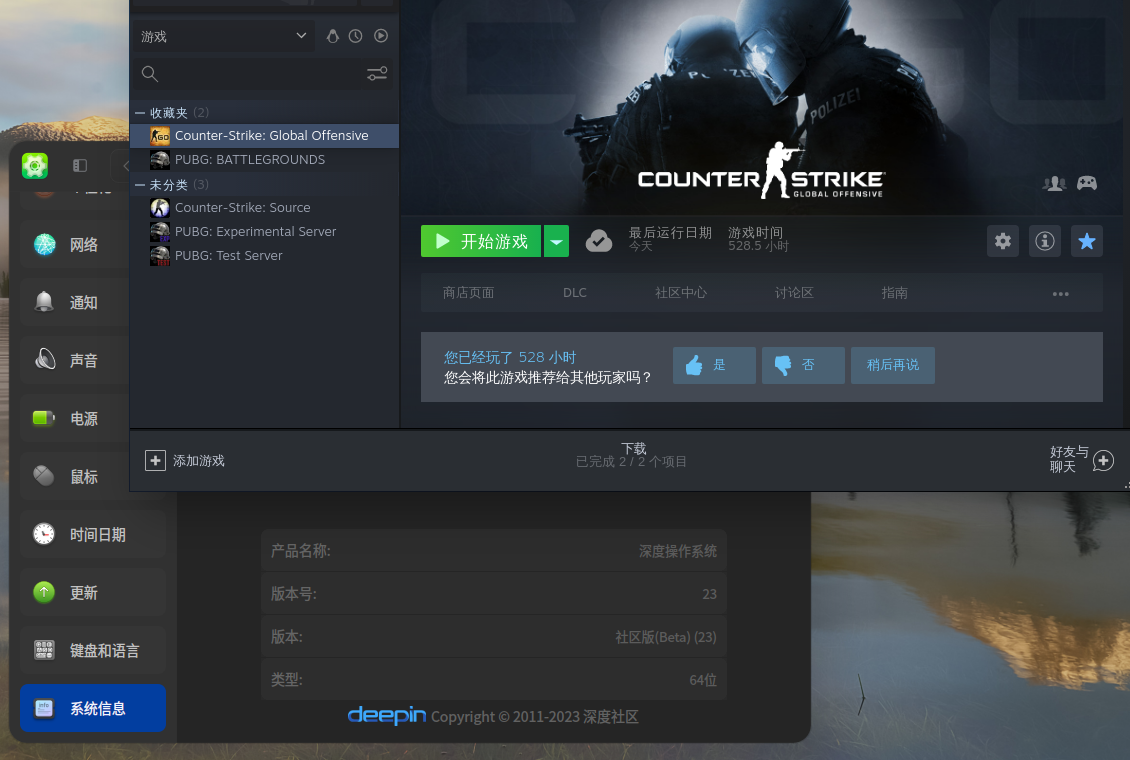The width and height of the screenshot is (1130, 760).
Task: Open controller configuration via the gamepad icon
Action: point(1087,184)
